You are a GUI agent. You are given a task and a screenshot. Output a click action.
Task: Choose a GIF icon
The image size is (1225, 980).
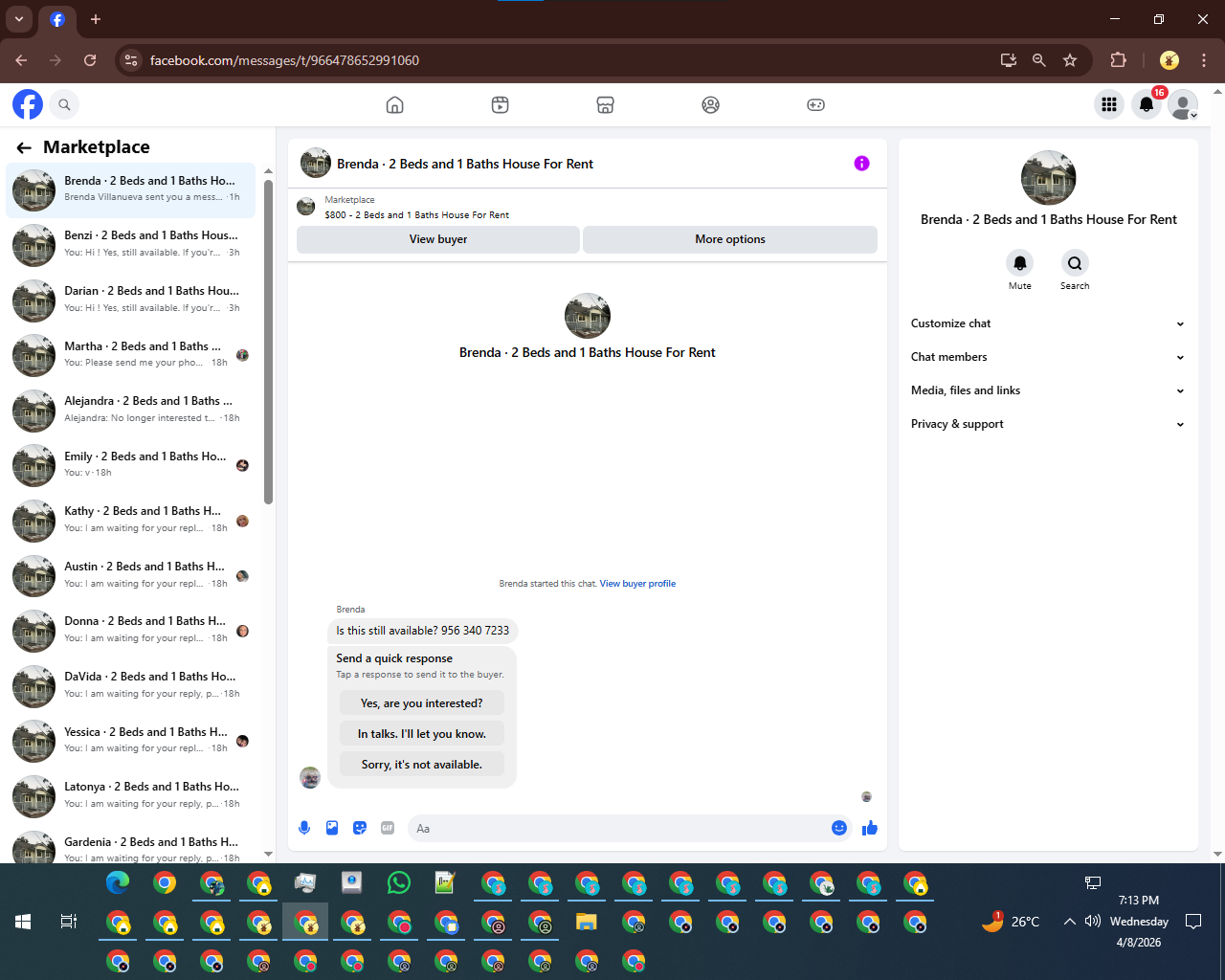(x=388, y=828)
